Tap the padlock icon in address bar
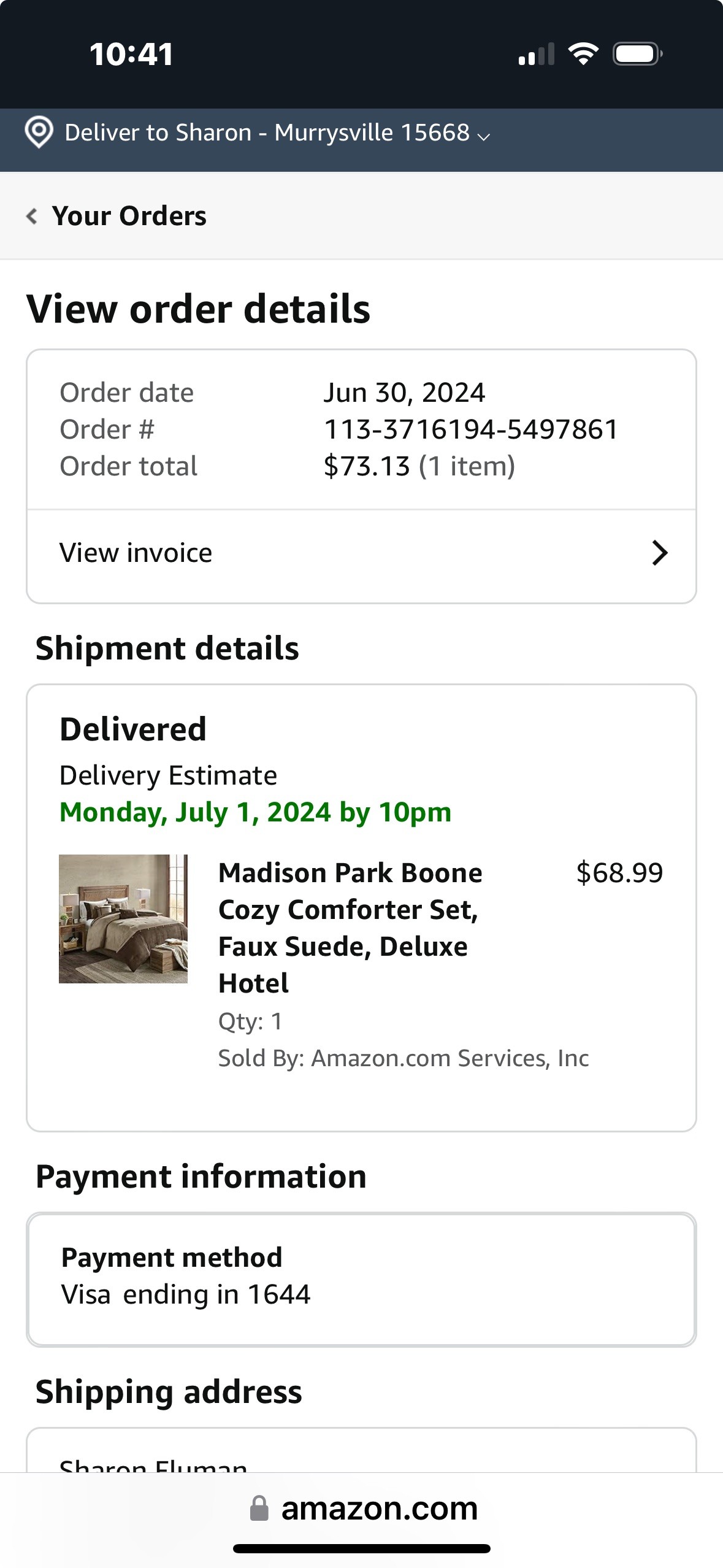The image size is (723, 1568). point(259,1508)
